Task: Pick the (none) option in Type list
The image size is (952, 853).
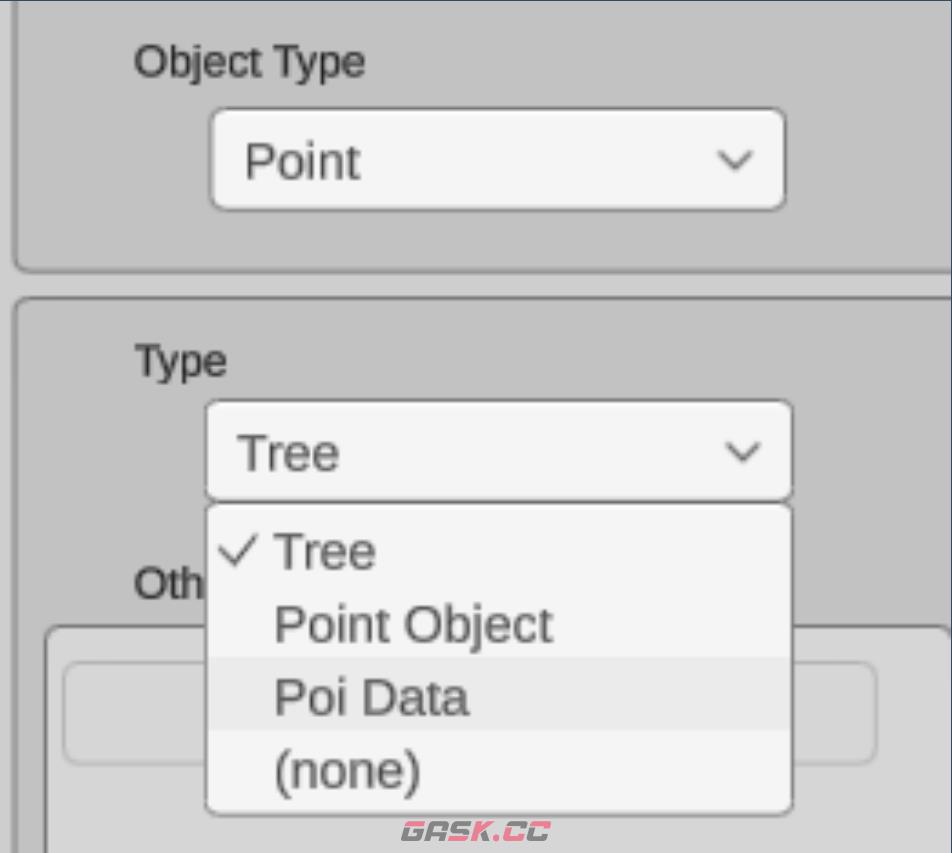Action: 347,771
